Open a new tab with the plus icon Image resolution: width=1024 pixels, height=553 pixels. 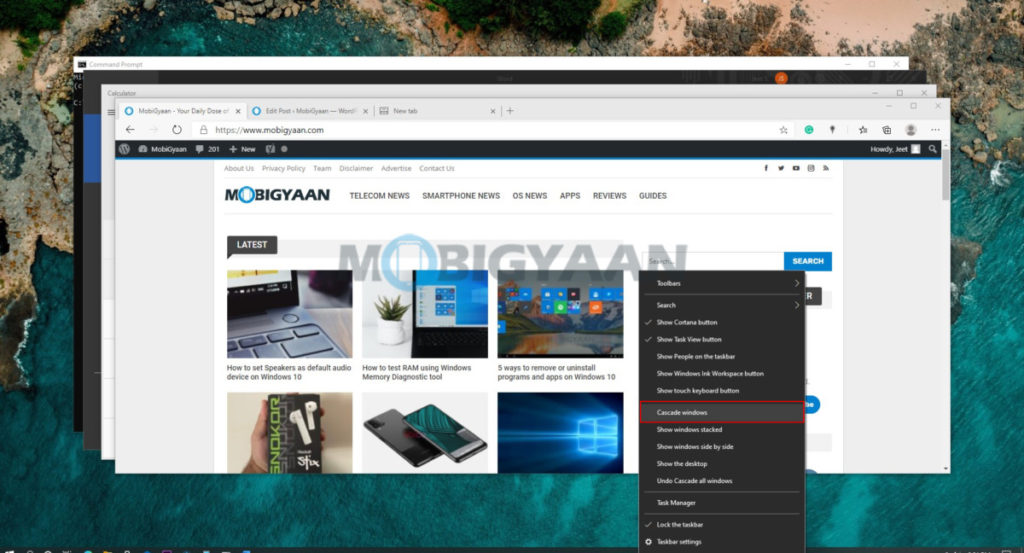pos(510,111)
